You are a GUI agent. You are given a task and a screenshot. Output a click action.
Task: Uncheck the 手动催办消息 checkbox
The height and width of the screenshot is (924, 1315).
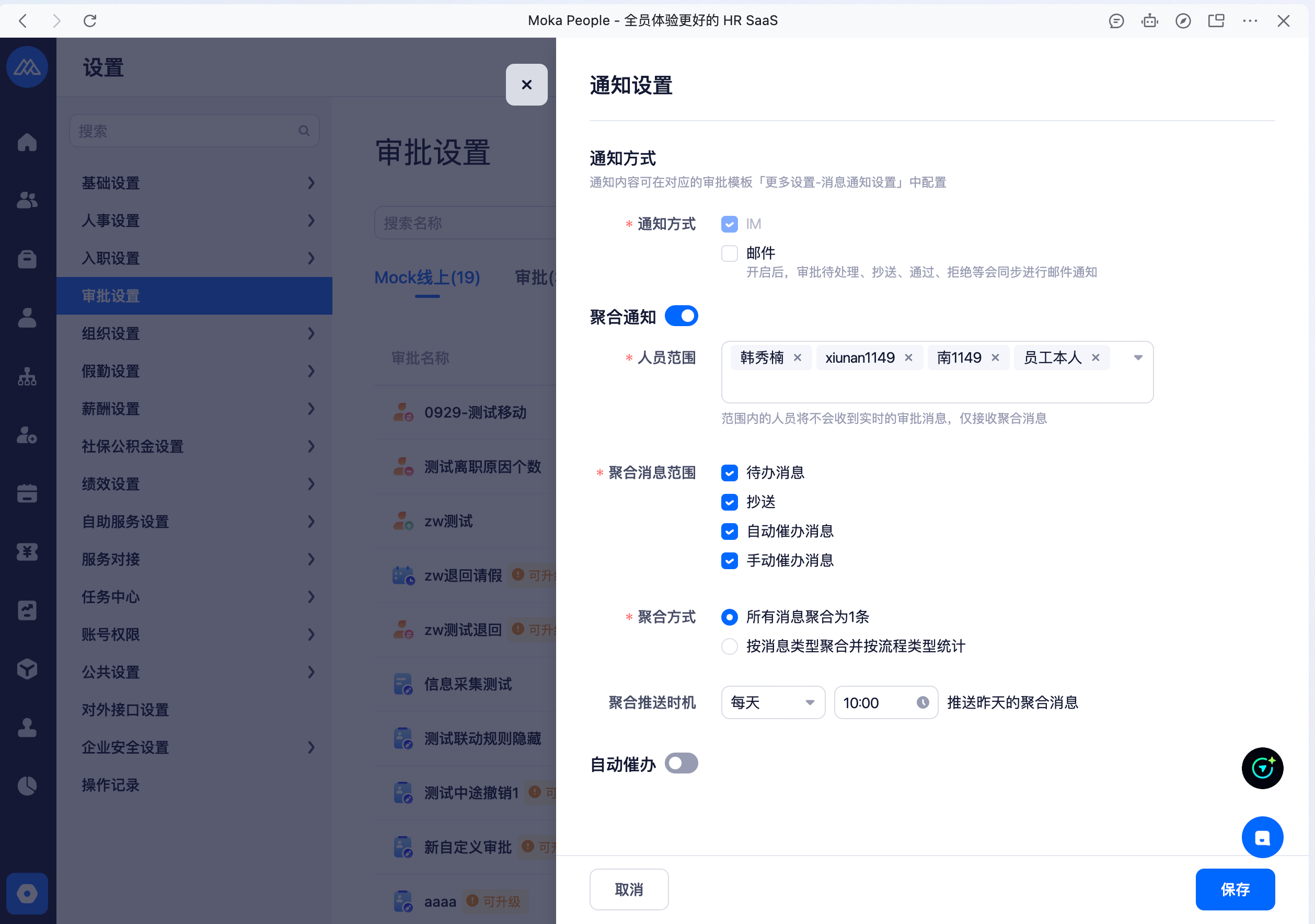click(x=729, y=561)
